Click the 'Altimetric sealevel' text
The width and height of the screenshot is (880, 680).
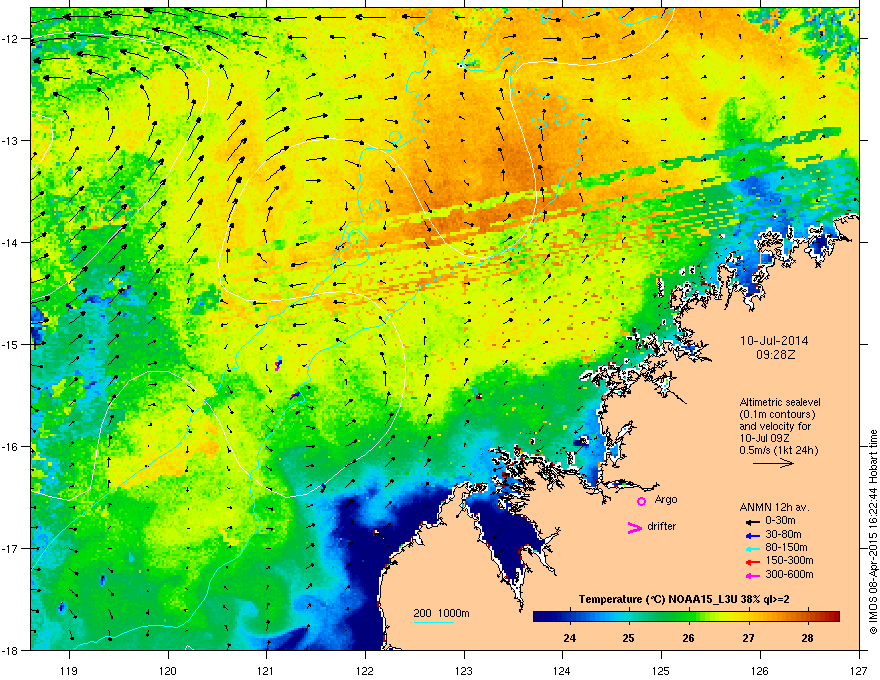(780, 402)
